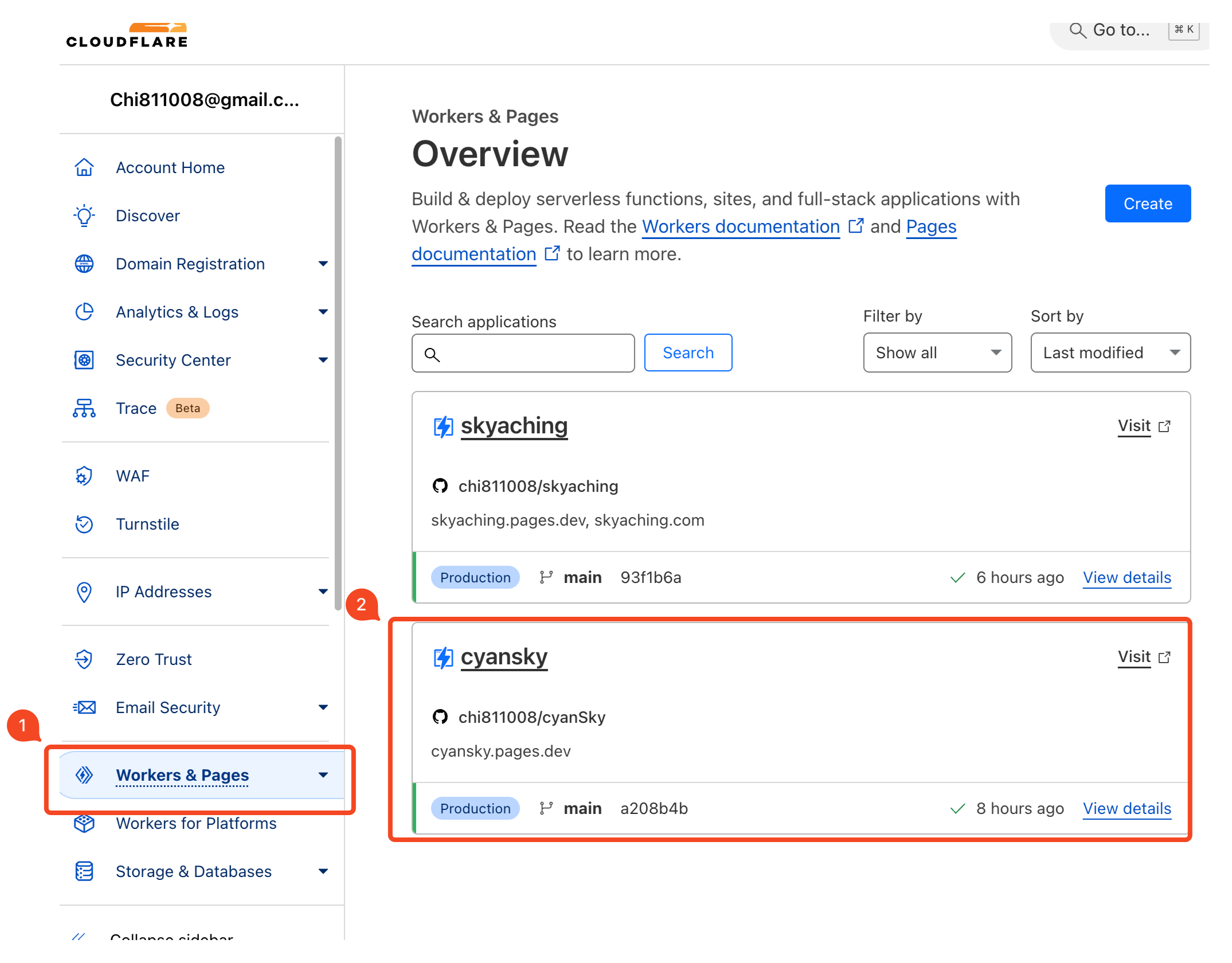This screenshot has width=1232, height=963.
Task: Open the skyaching project link
Action: [514, 426]
